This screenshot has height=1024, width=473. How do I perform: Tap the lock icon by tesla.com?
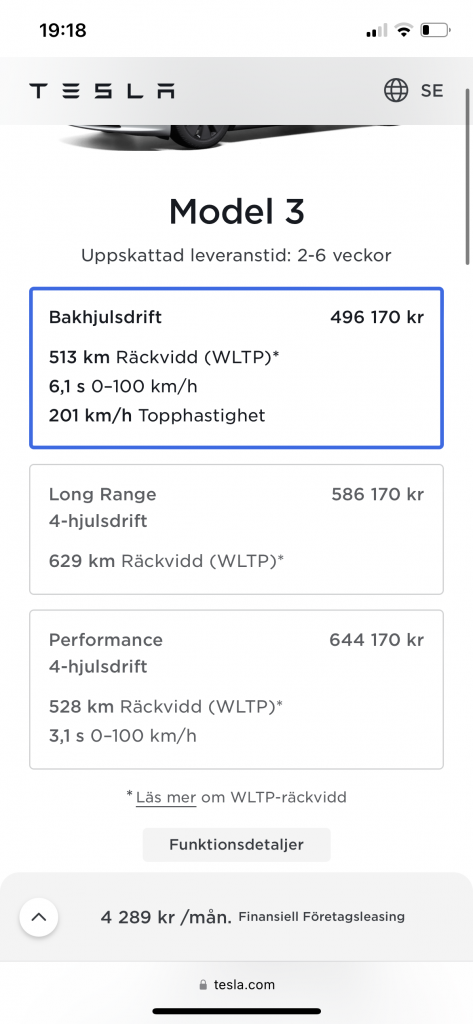tap(204, 985)
